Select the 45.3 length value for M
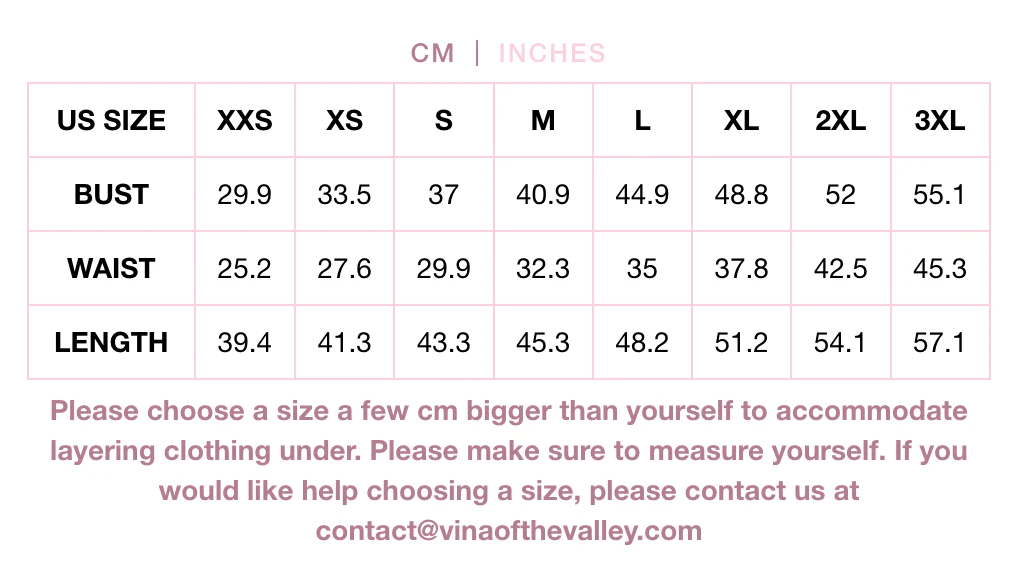Screen dimensions: 1026x570 pyautogui.click(x=543, y=342)
